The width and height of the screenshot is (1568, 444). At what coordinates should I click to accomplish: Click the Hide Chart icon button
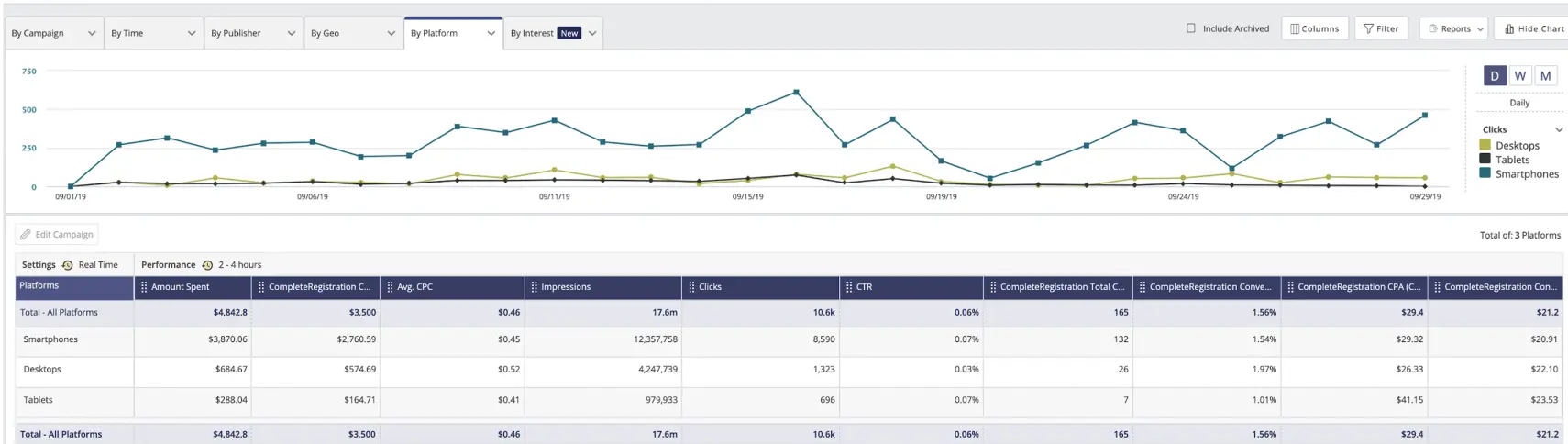(1509, 29)
